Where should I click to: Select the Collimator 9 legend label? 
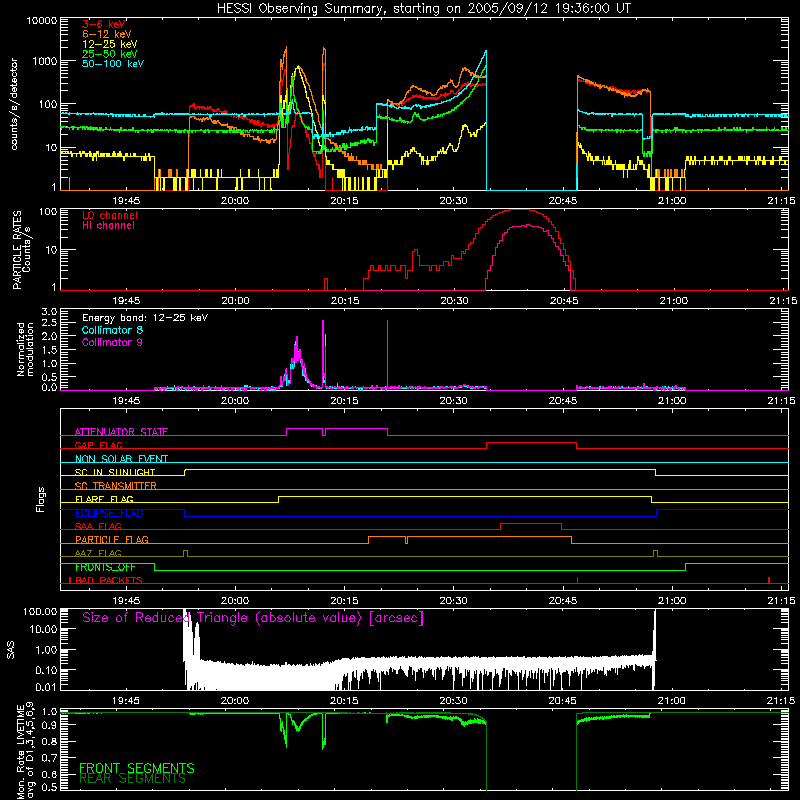coord(112,342)
